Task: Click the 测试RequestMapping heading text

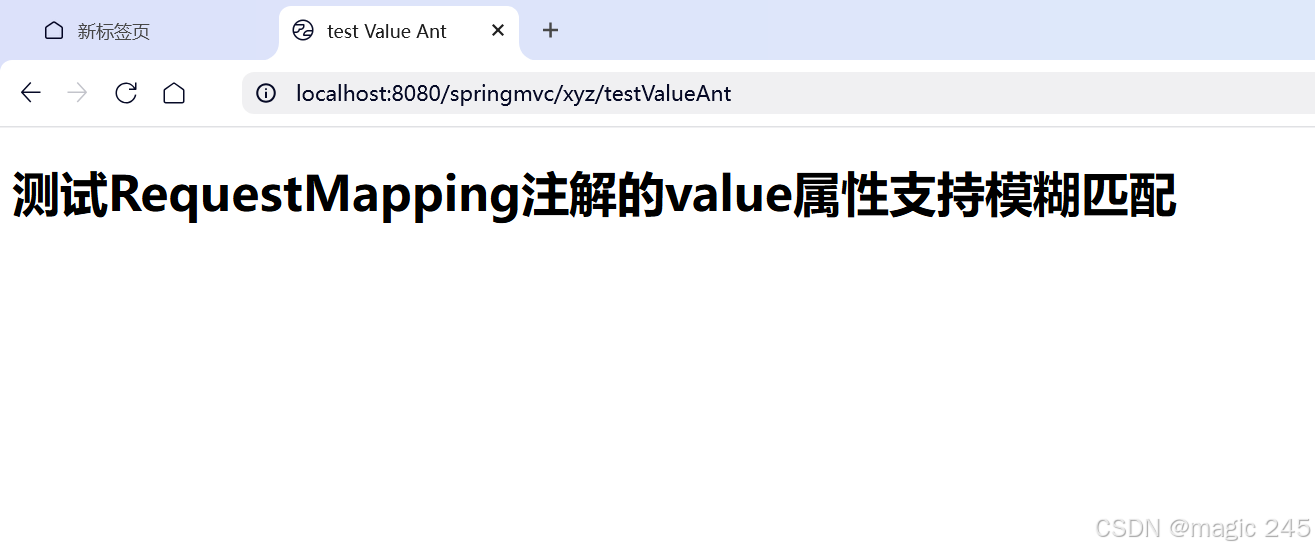Action: coord(594,194)
